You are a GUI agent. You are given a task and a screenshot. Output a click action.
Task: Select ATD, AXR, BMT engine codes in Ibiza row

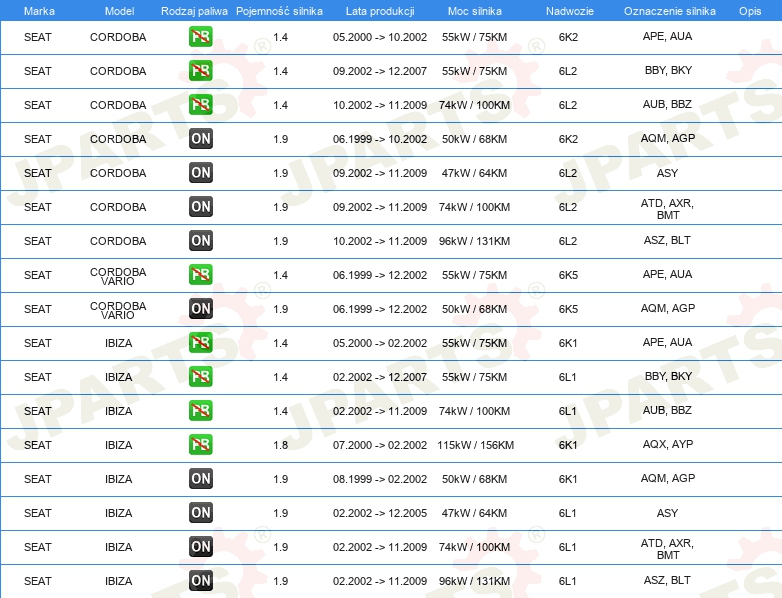point(667,549)
